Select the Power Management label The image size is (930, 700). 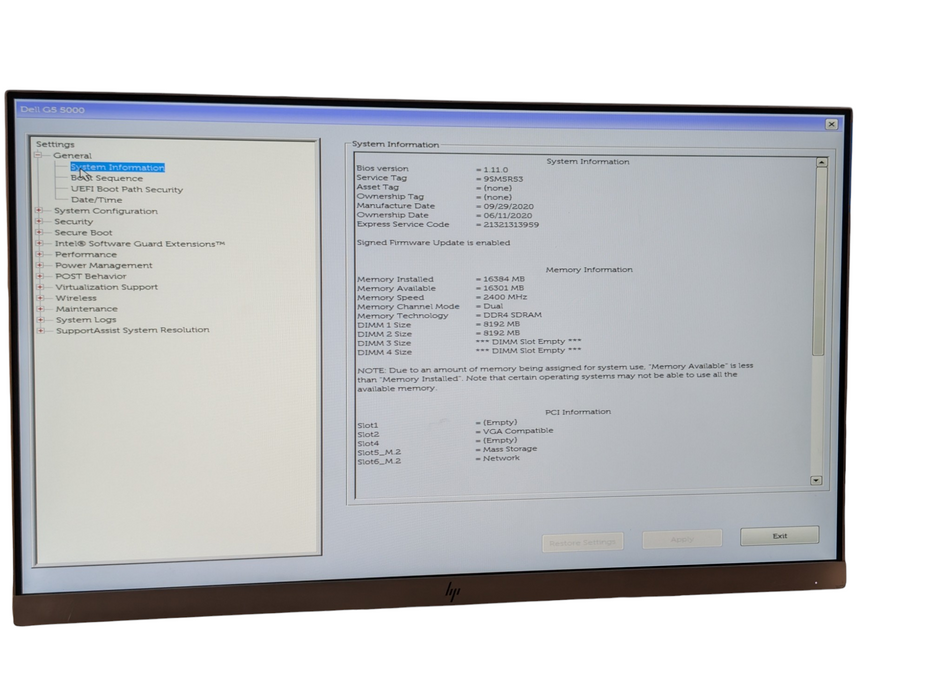[104, 265]
